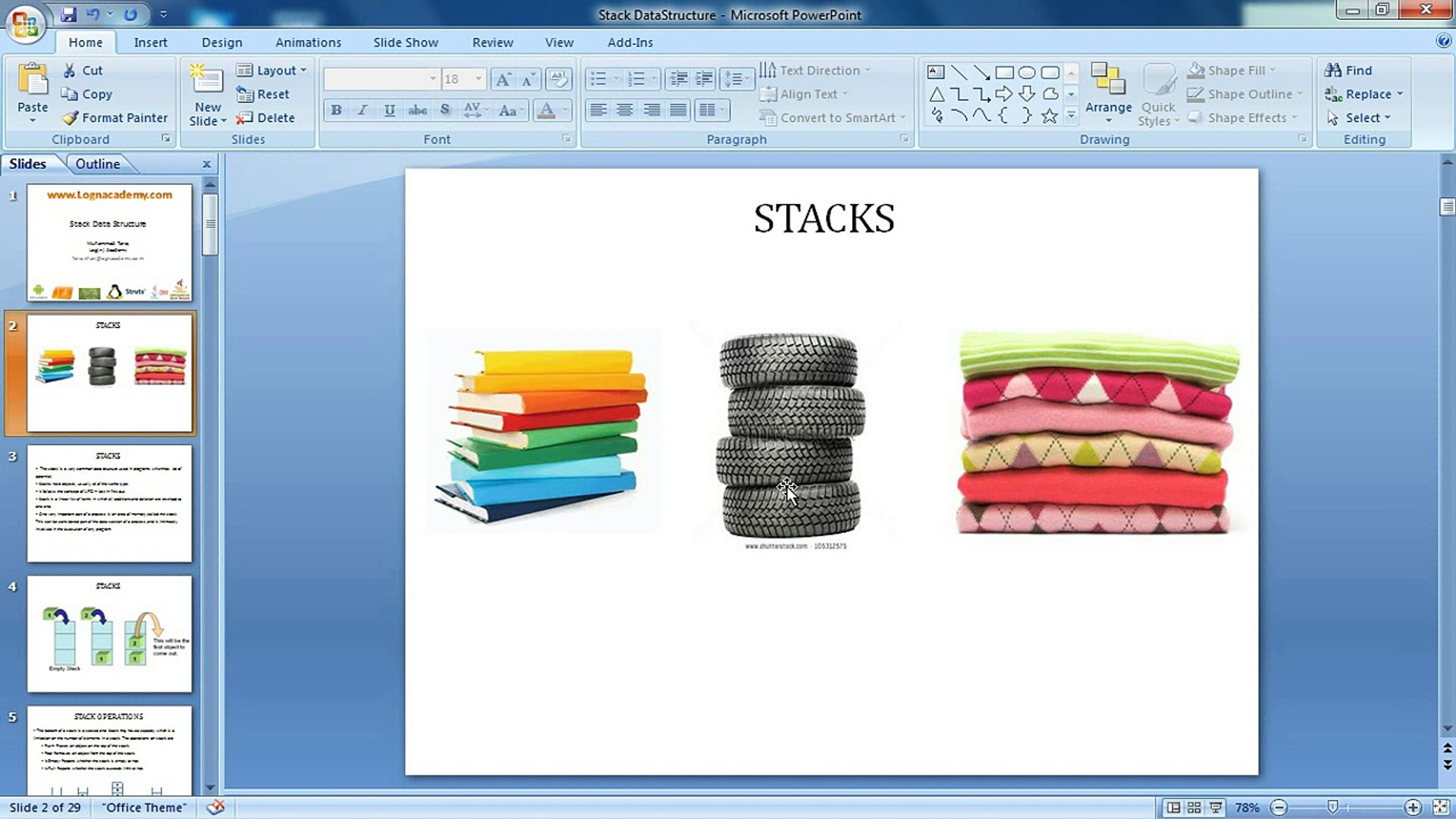The width and height of the screenshot is (1456, 819).
Task: Open the Animations ribbon tab
Action: pos(308,42)
